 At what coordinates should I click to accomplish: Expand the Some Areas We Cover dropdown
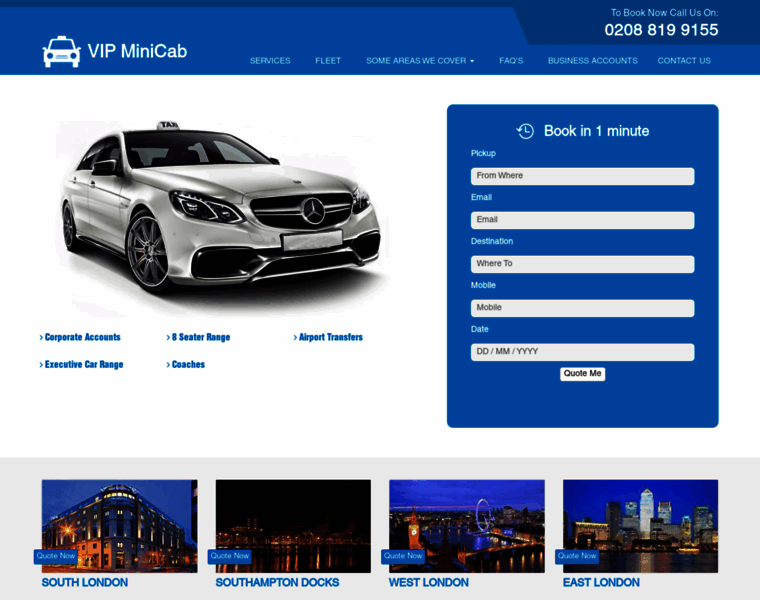[420, 61]
